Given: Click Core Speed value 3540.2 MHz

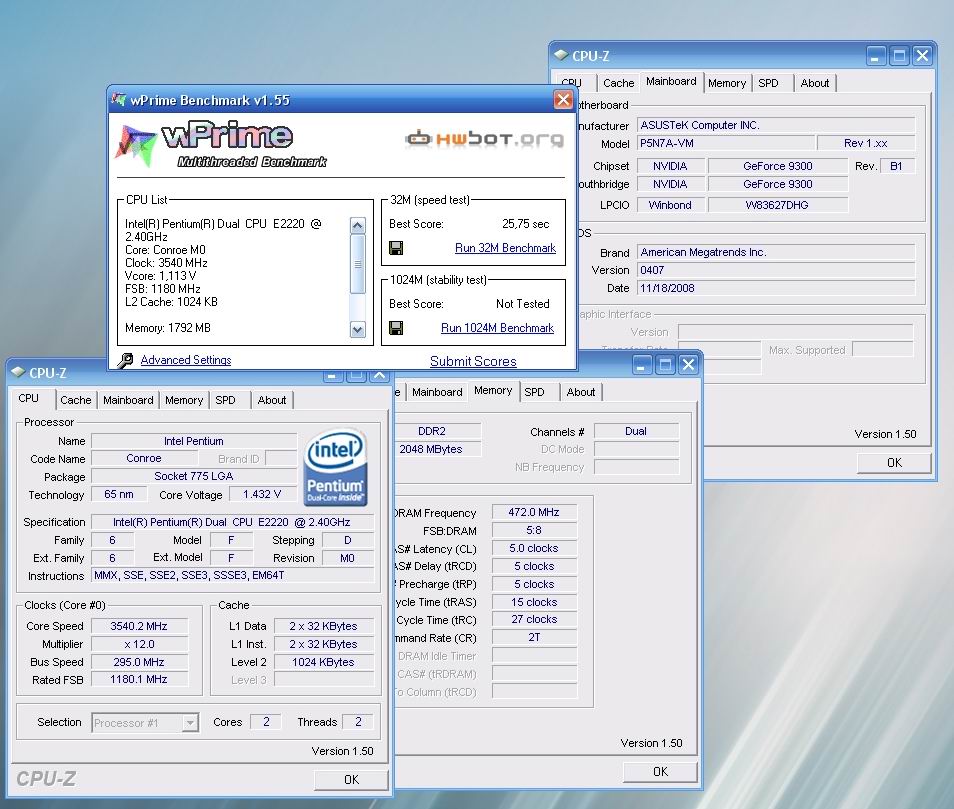Looking at the screenshot, I should click(x=139, y=627).
